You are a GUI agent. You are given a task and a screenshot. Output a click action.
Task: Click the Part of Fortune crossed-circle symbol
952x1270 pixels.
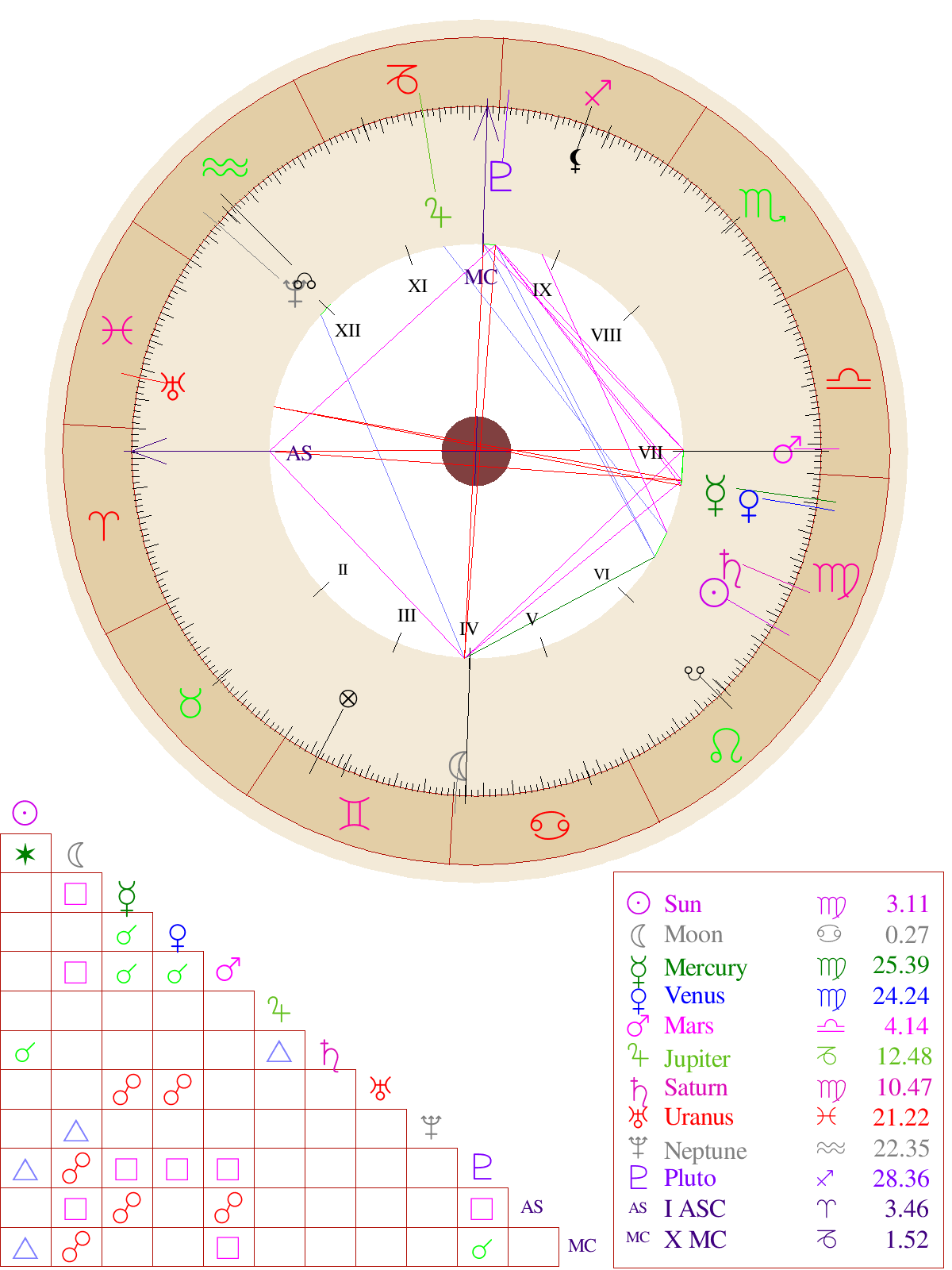(348, 698)
